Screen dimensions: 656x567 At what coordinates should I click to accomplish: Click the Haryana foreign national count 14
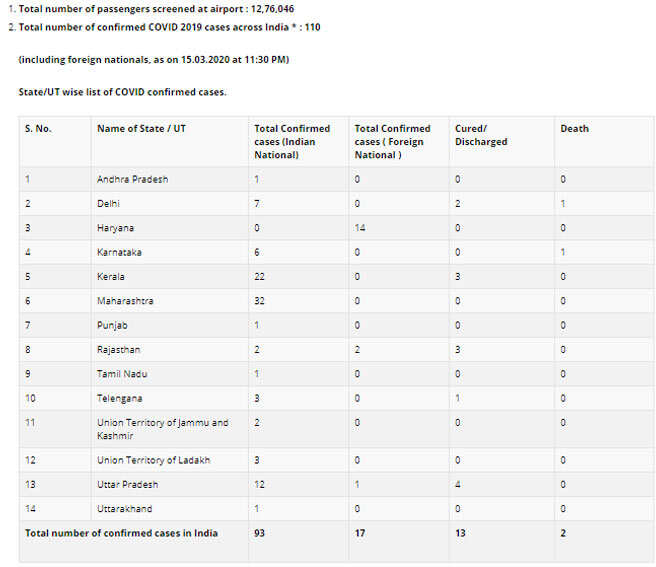pyautogui.click(x=360, y=228)
